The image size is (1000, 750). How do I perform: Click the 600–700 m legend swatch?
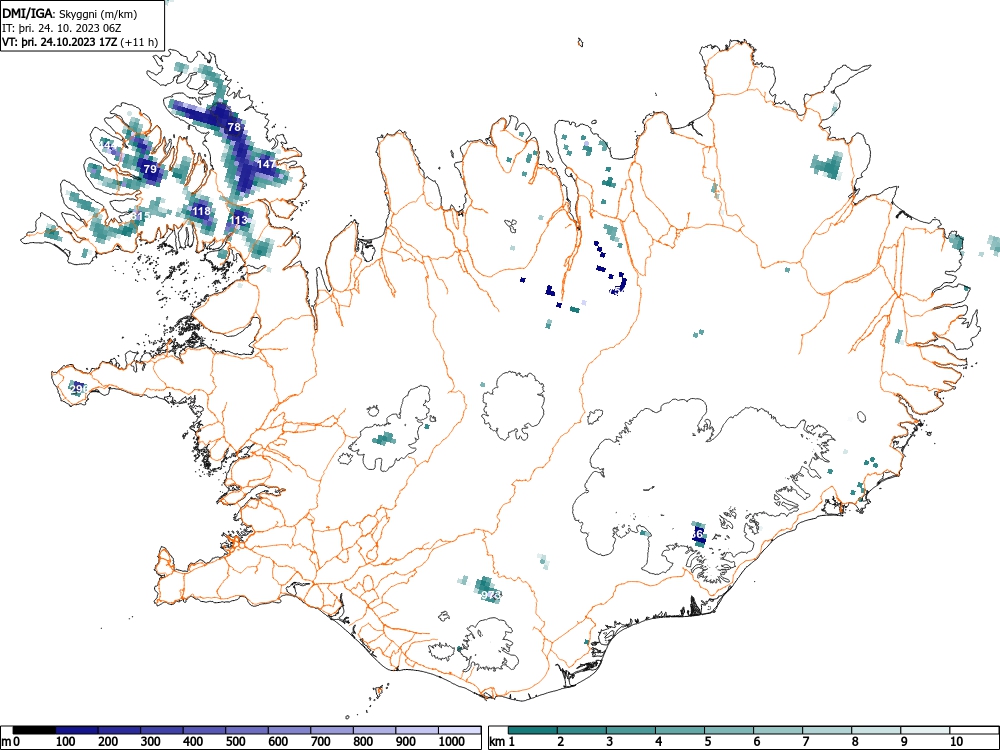tap(290, 730)
